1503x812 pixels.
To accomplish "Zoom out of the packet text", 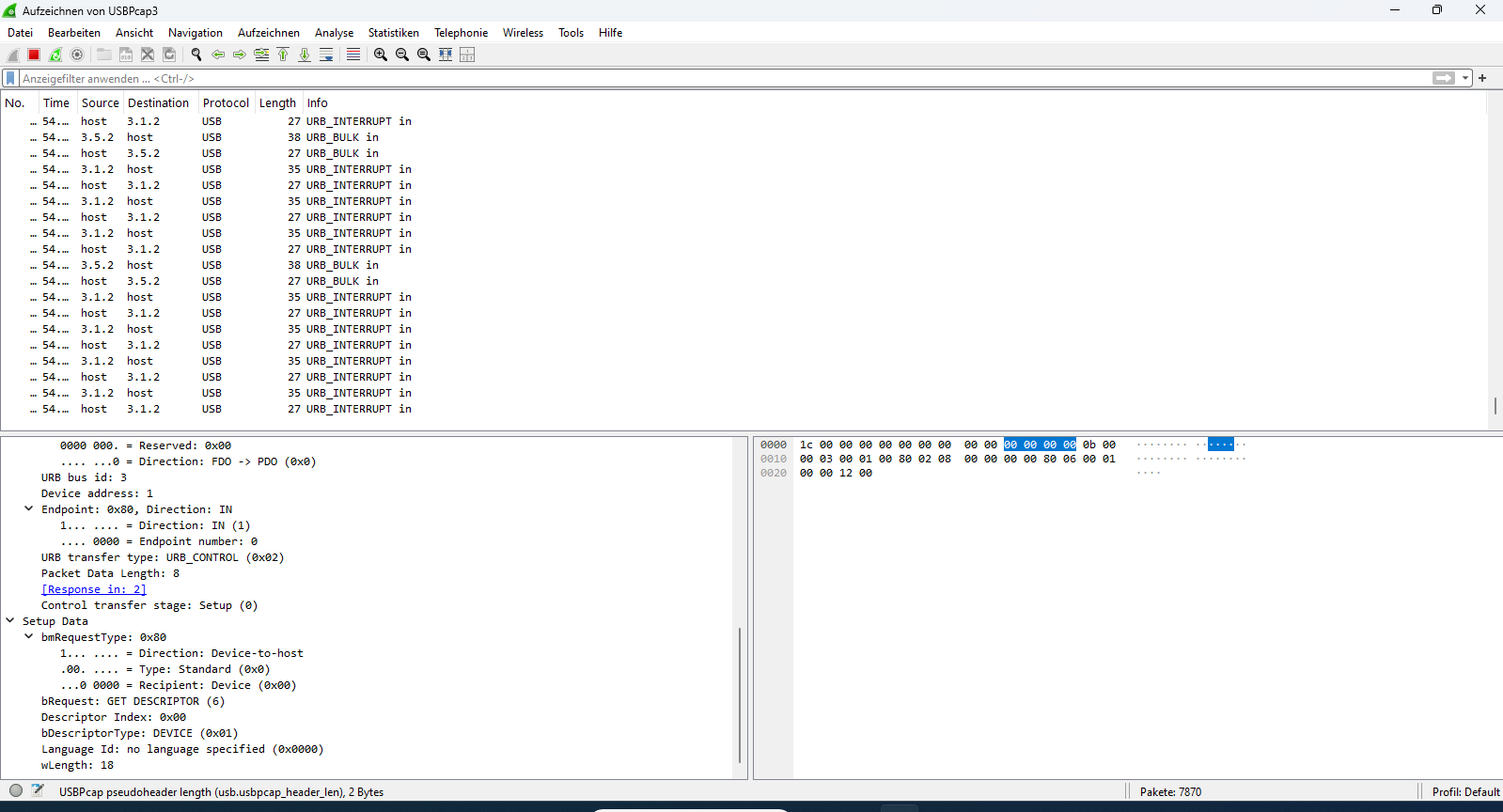I will pos(402,55).
